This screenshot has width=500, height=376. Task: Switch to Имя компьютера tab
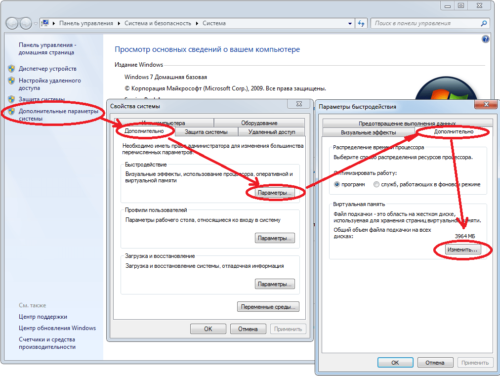pyautogui.click(x=163, y=123)
